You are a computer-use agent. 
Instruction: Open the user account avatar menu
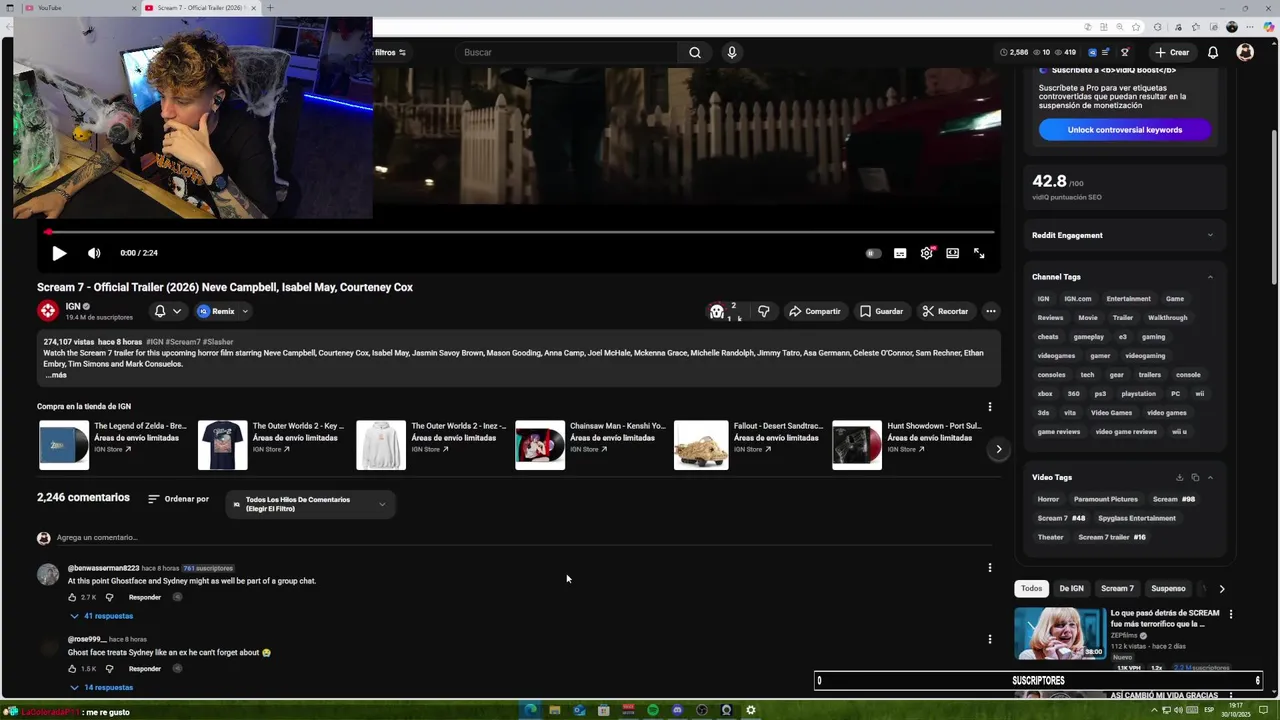point(1245,52)
